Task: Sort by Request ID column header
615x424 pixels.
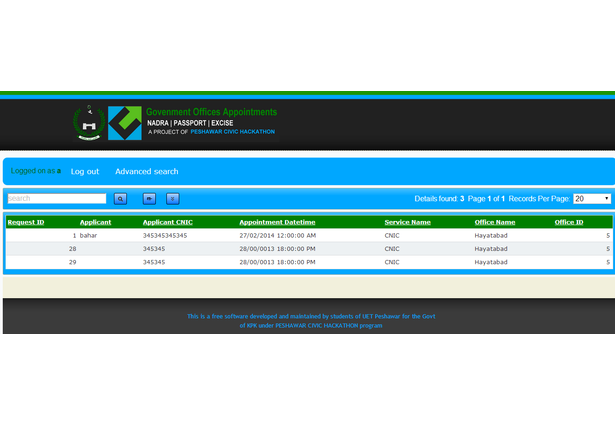Action: pyautogui.click(x=26, y=222)
